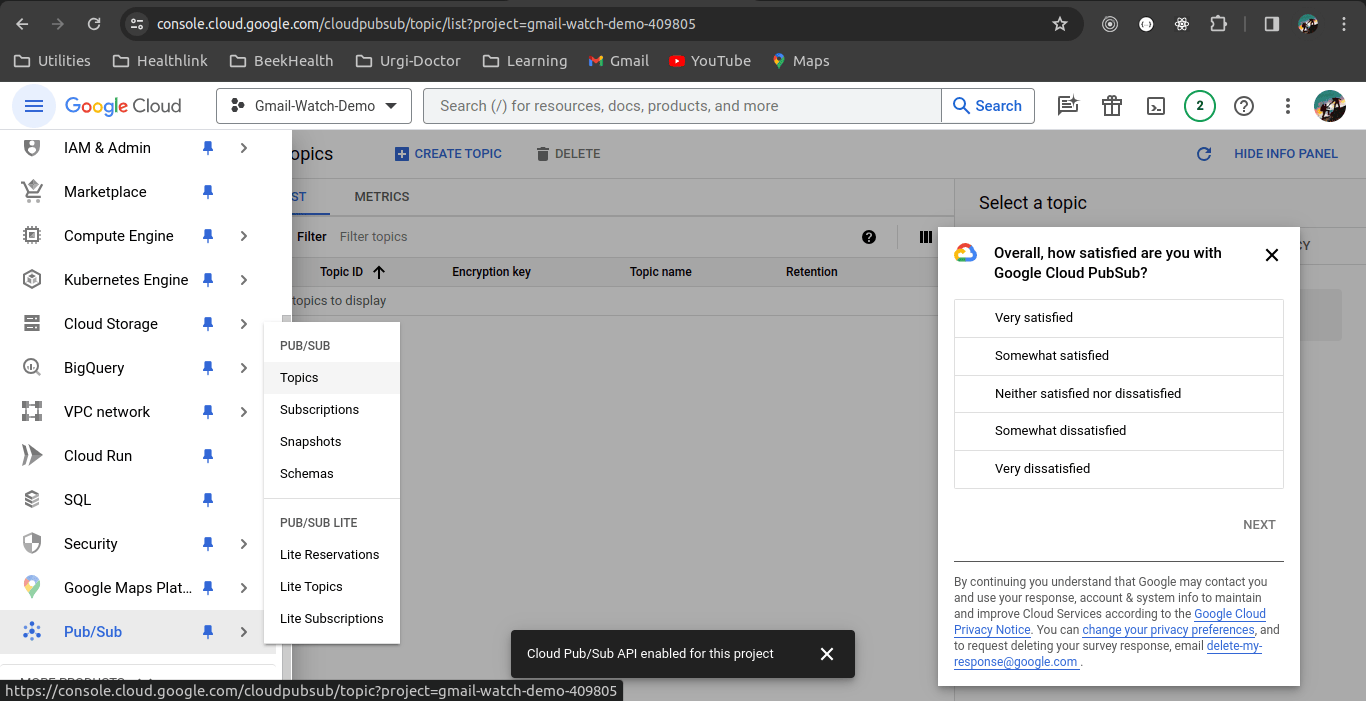Unpin SQL from the navigation menu
This screenshot has width=1366, height=701.
point(207,499)
